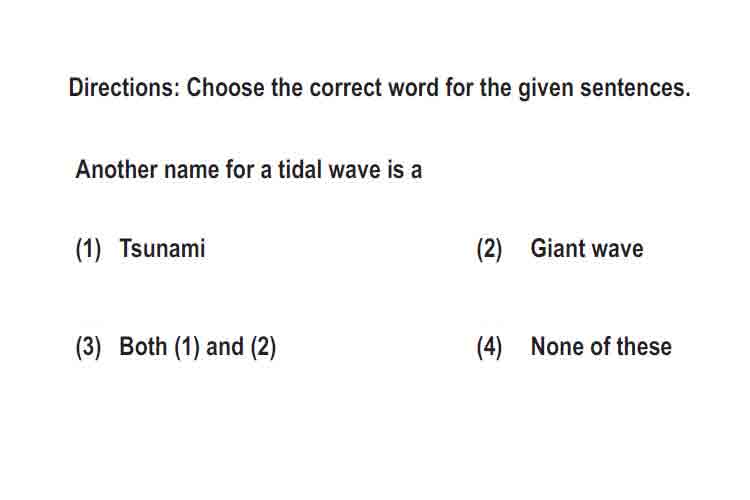750x500 pixels.
Task: Click the word 'sentences.' ending the directions
Action: pos(635,88)
